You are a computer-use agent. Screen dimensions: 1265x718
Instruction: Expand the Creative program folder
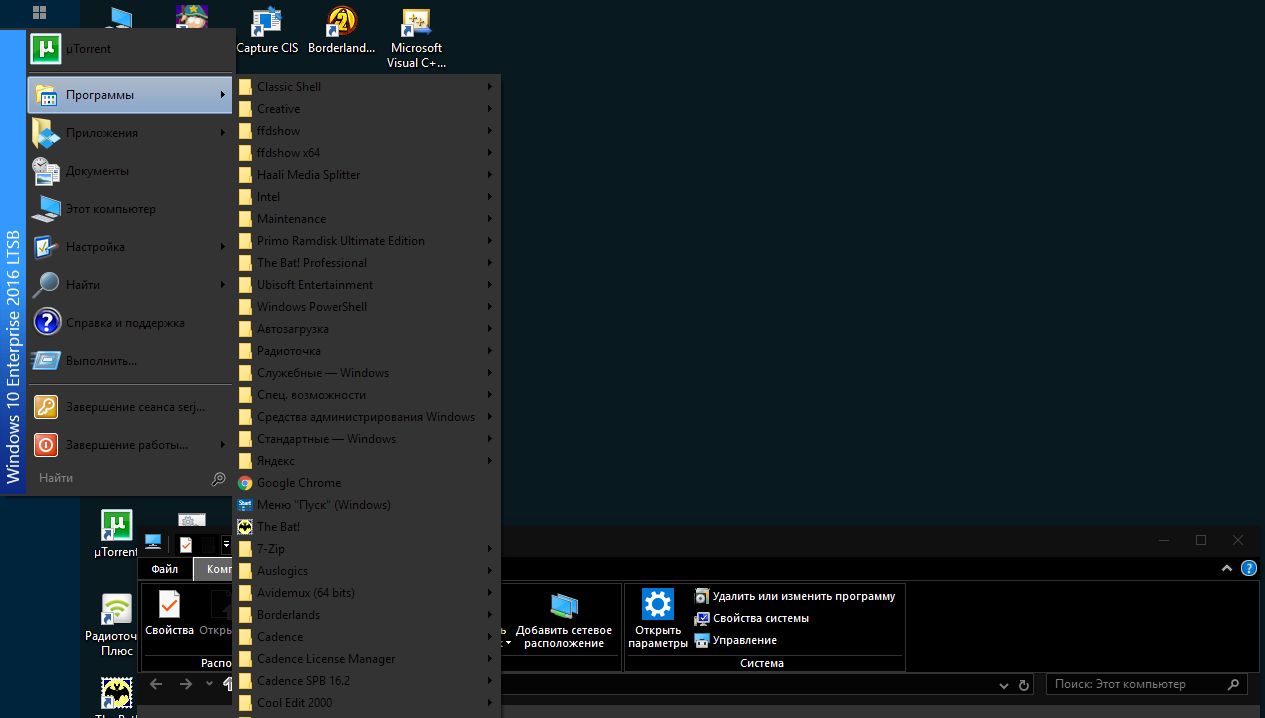click(x=366, y=109)
